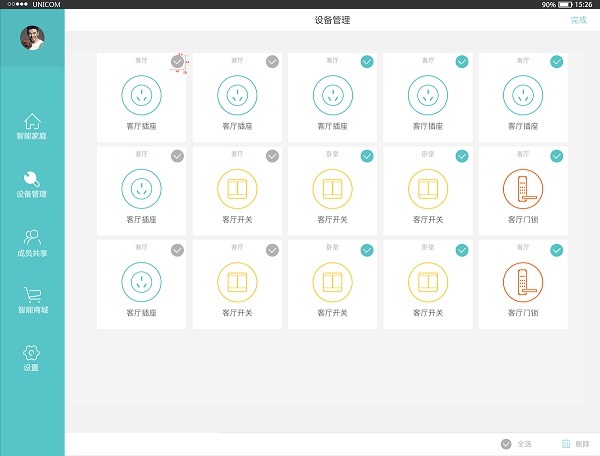Click the middle socket icon in top row

(332, 95)
